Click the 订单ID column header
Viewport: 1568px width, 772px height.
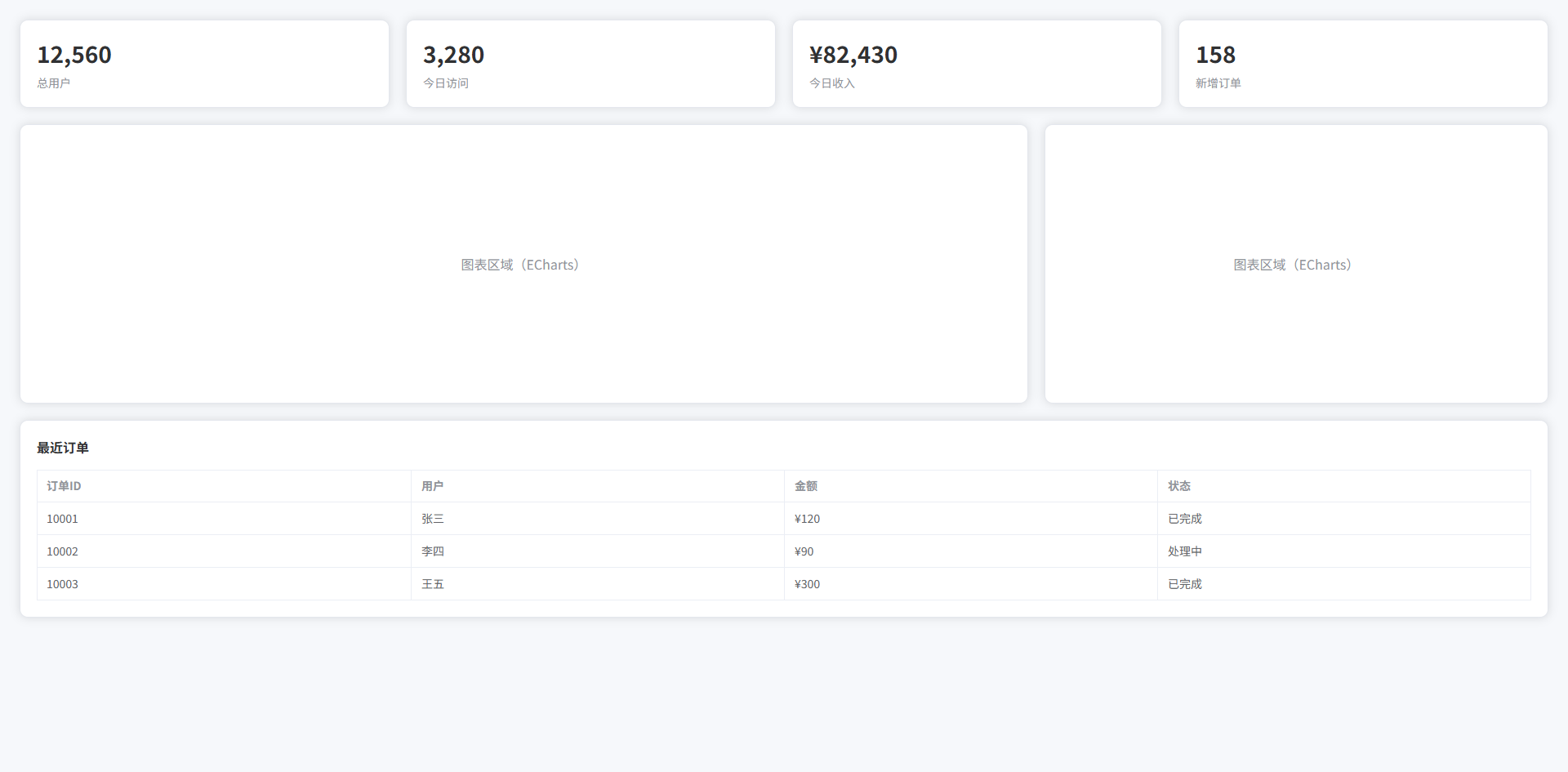pyautogui.click(x=64, y=486)
